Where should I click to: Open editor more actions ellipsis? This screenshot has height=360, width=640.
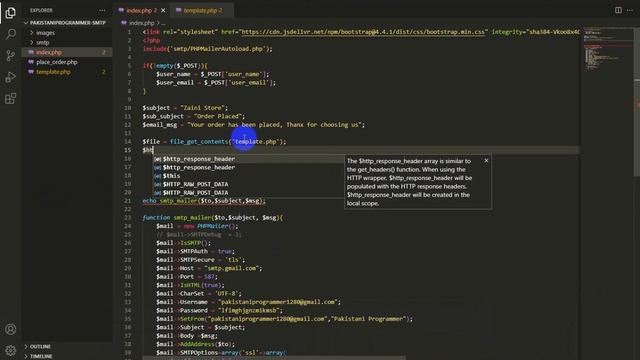[630, 10]
